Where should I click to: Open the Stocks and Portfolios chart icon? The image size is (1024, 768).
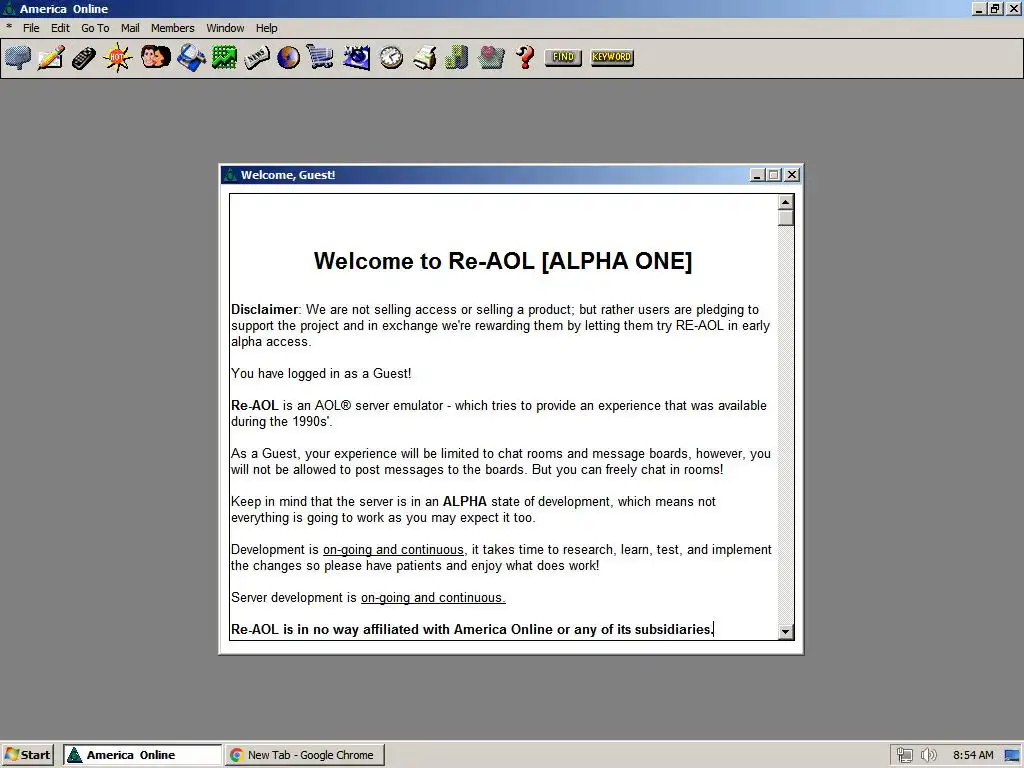point(224,57)
